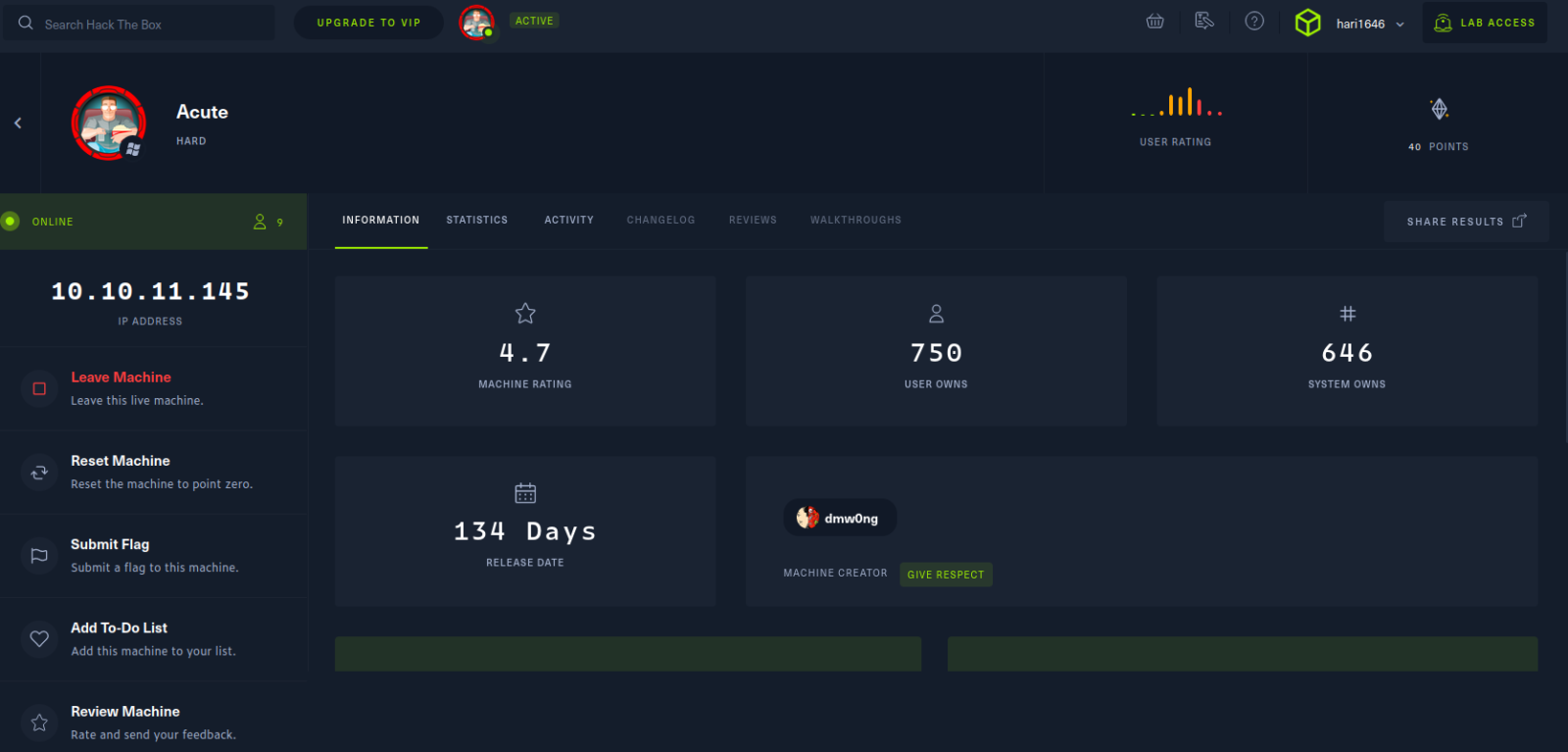Click Reset Machine label
Image resolution: width=1568 pixels, height=752 pixels.
pyautogui.click(x=121, y=461)
